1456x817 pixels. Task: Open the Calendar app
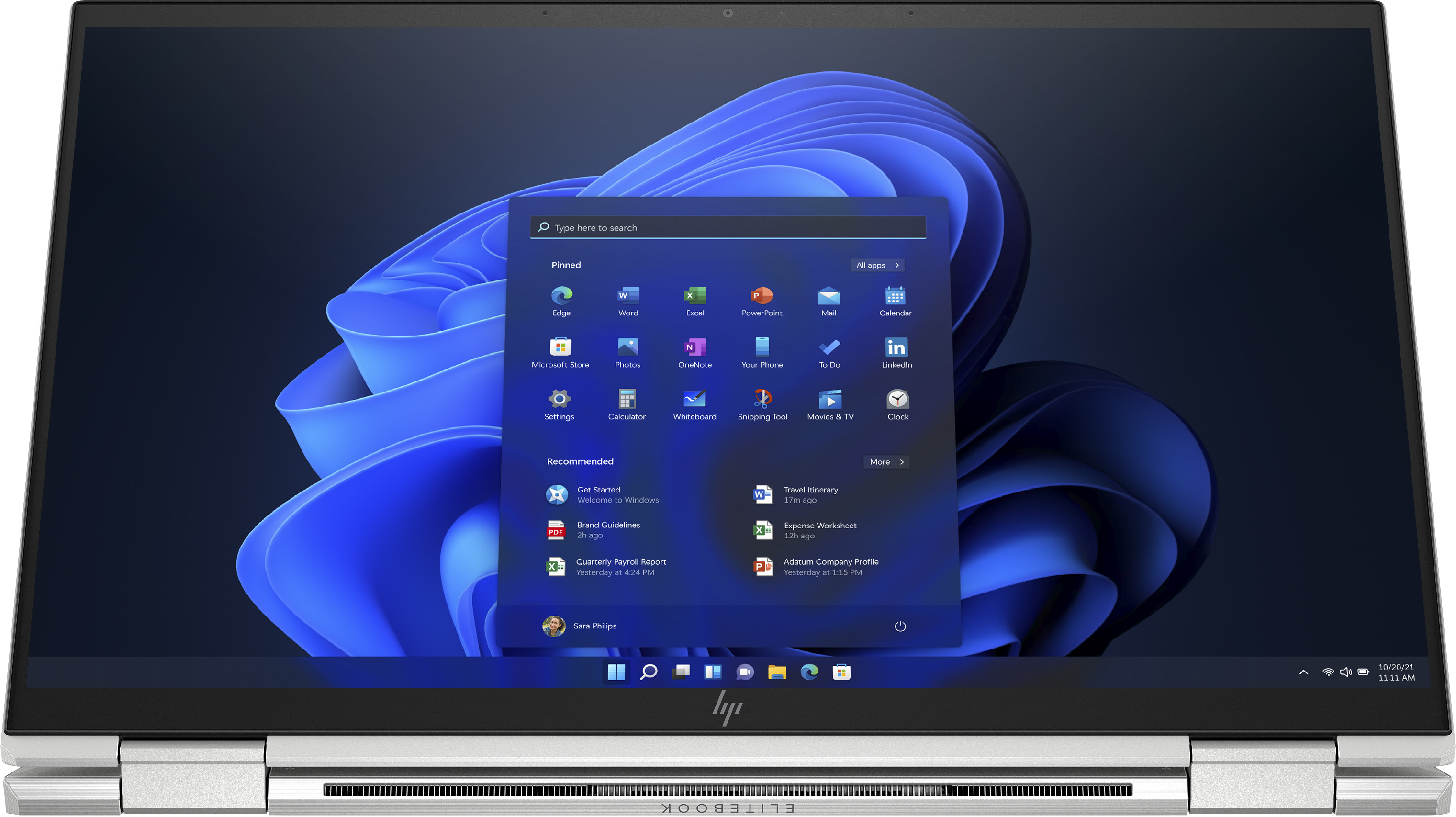click(x=896, y=301)
